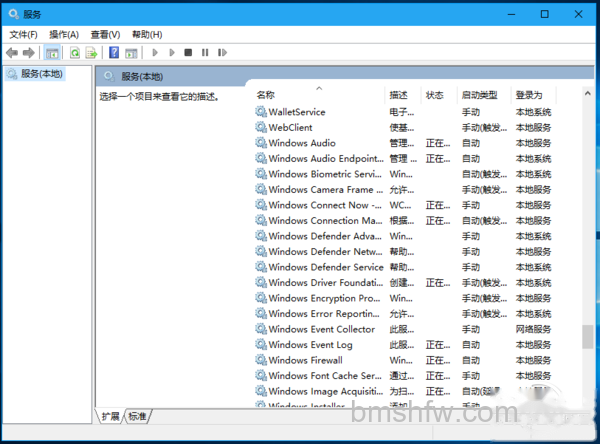The image size is (600, 444).
Task: Open the 操作(A) menu
Action: [64, 35]
